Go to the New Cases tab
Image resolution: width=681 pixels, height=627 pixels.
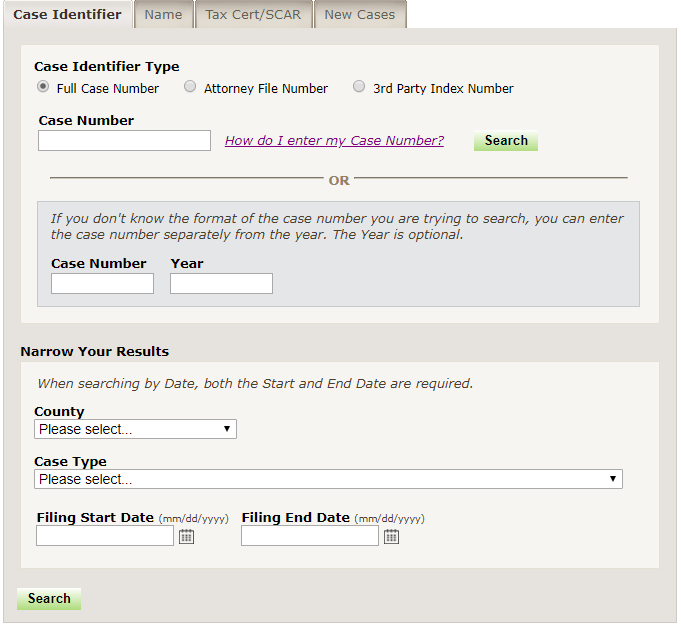(x=359, y=15)
